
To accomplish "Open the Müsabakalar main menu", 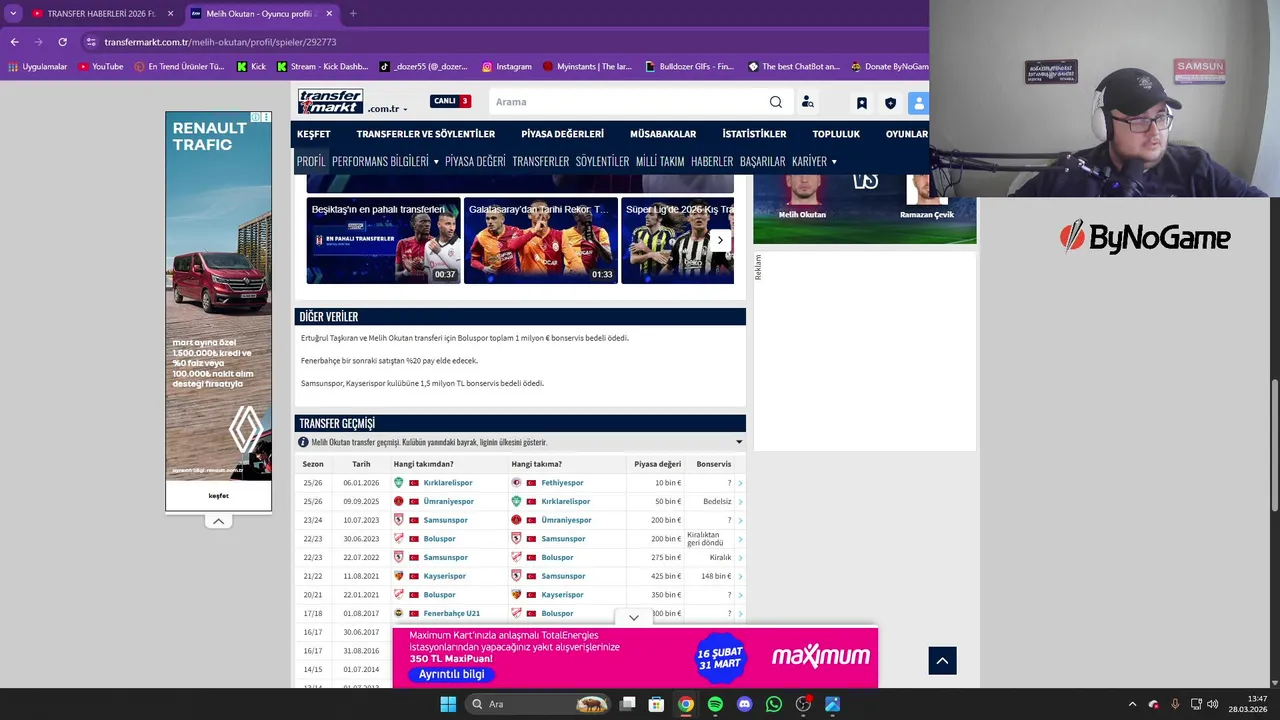I will 663,134.
